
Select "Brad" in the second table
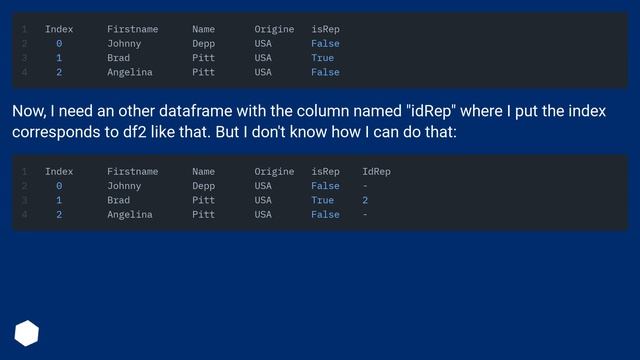(x=118, y=200)
